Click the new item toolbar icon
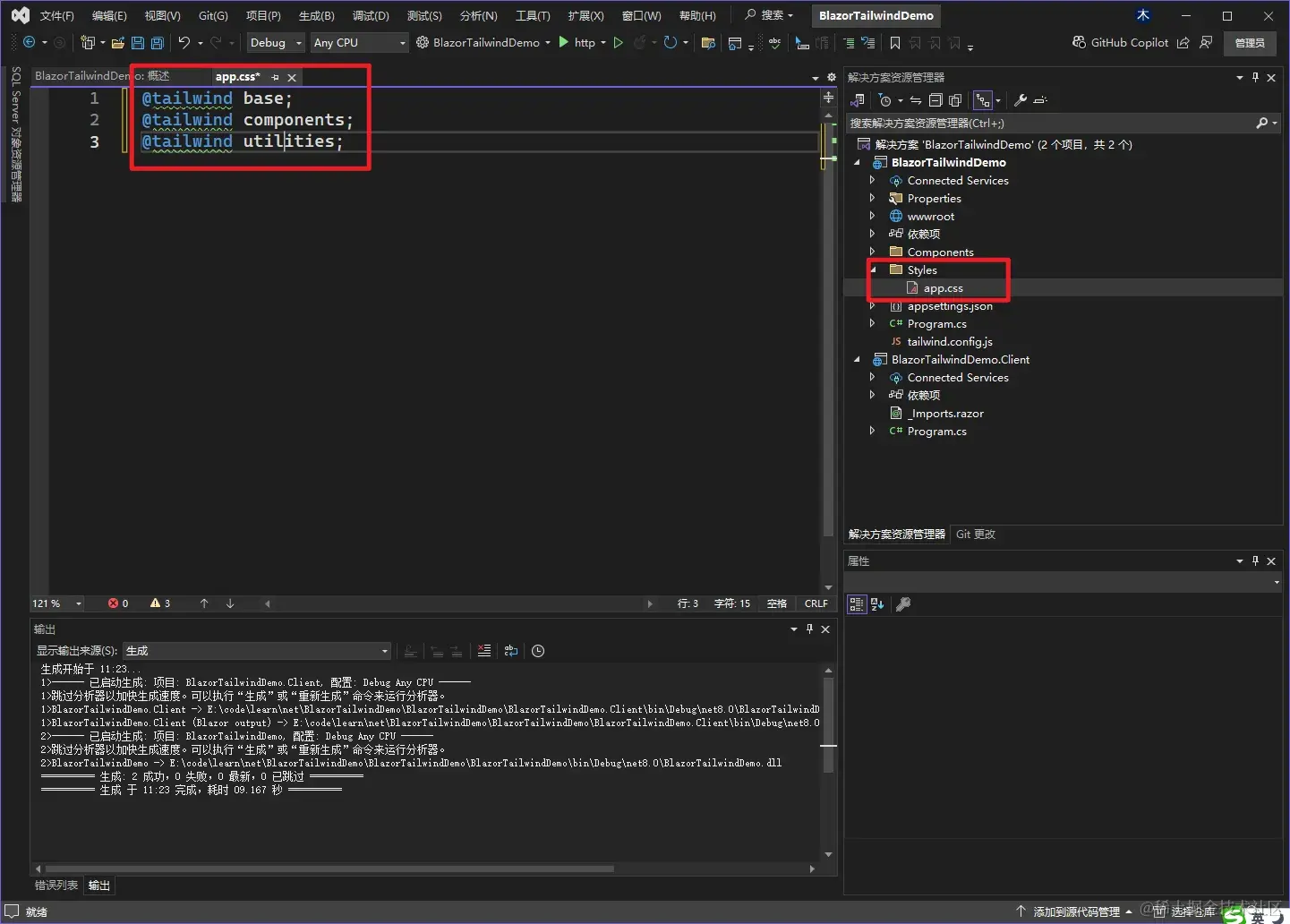Screen dimensions: 1290x924 [88, 42]
